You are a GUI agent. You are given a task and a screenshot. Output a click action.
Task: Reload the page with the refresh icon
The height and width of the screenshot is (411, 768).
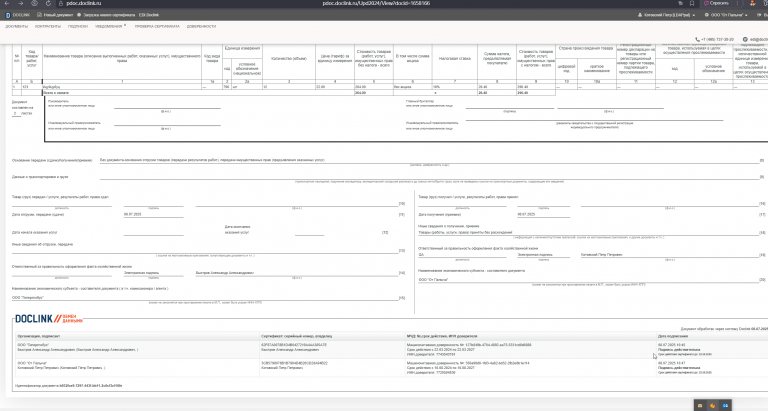(x=48, y=3)
